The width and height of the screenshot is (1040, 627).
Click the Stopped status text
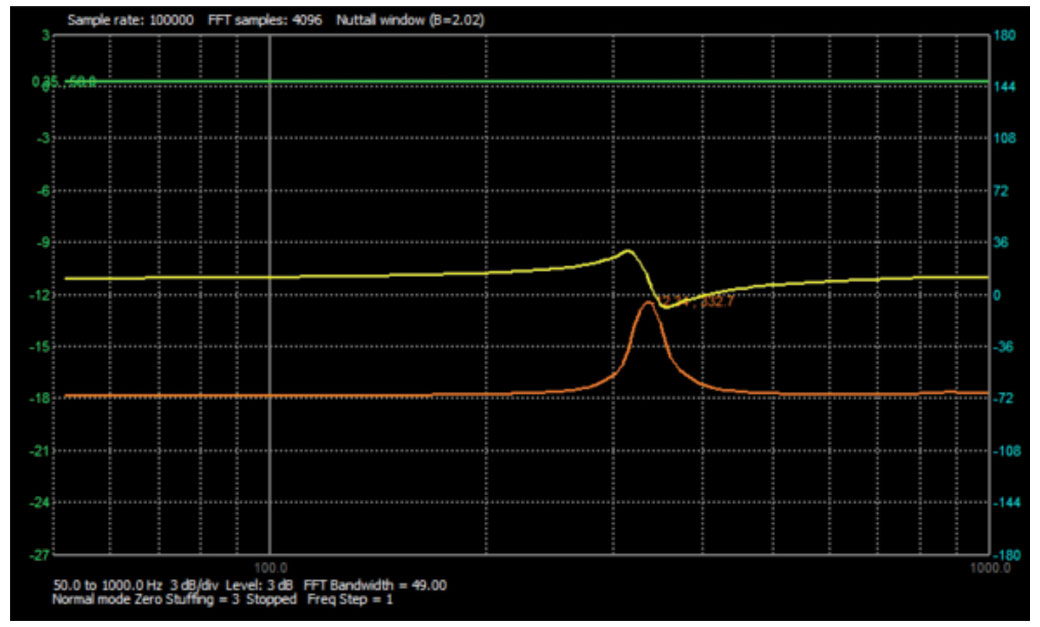tap(271, 599)
